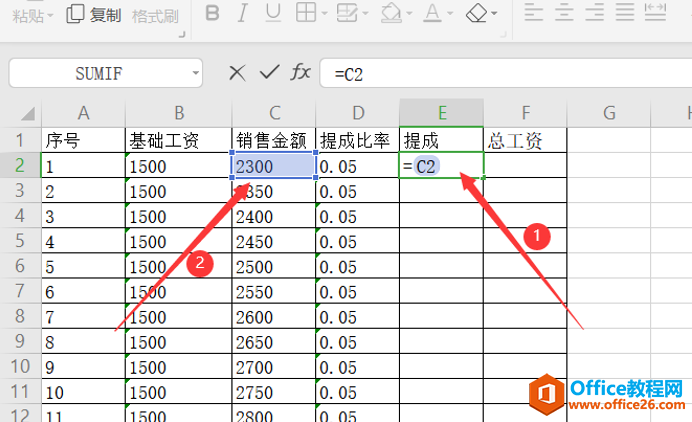Open font color dropdown arrow
Screen dimensions: 692x422
450,13
